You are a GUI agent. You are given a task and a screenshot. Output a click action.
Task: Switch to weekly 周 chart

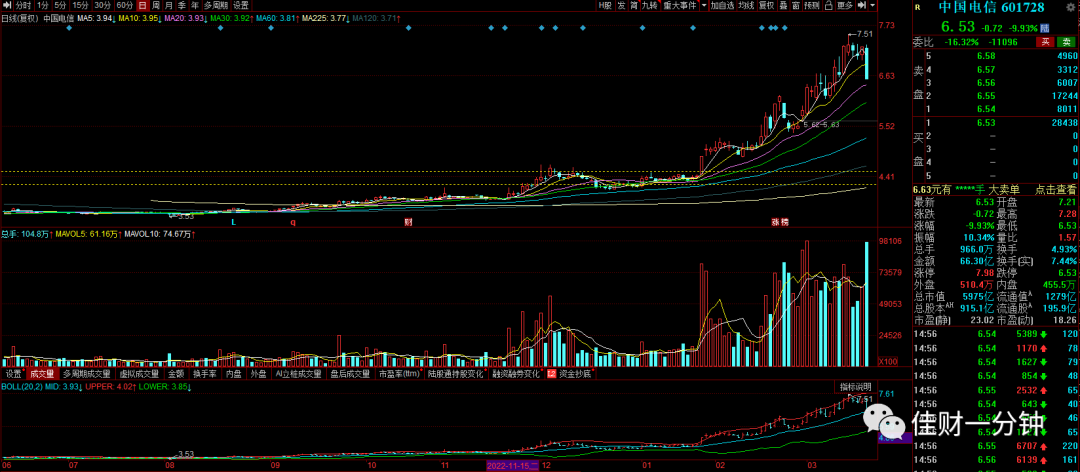pos(156,5)
